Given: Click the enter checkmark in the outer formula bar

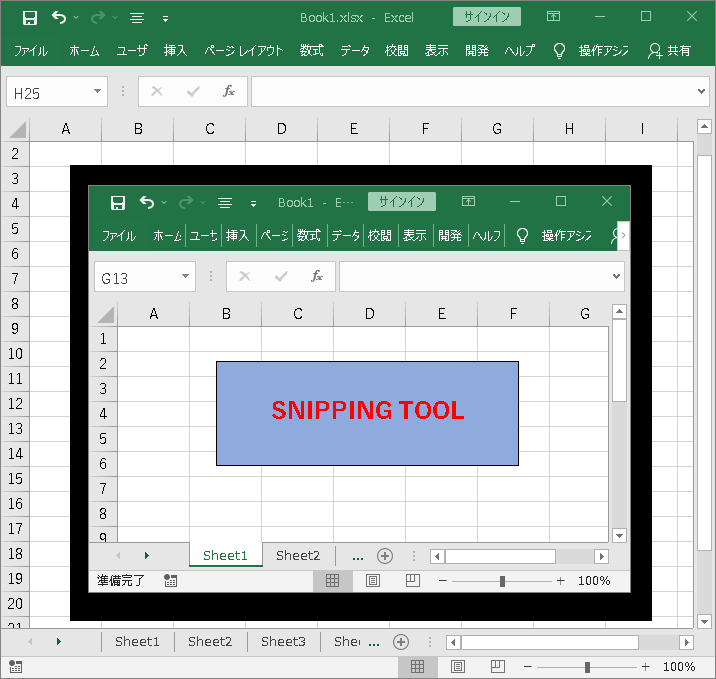Looking at the screenshot, I should click(193, 91).
